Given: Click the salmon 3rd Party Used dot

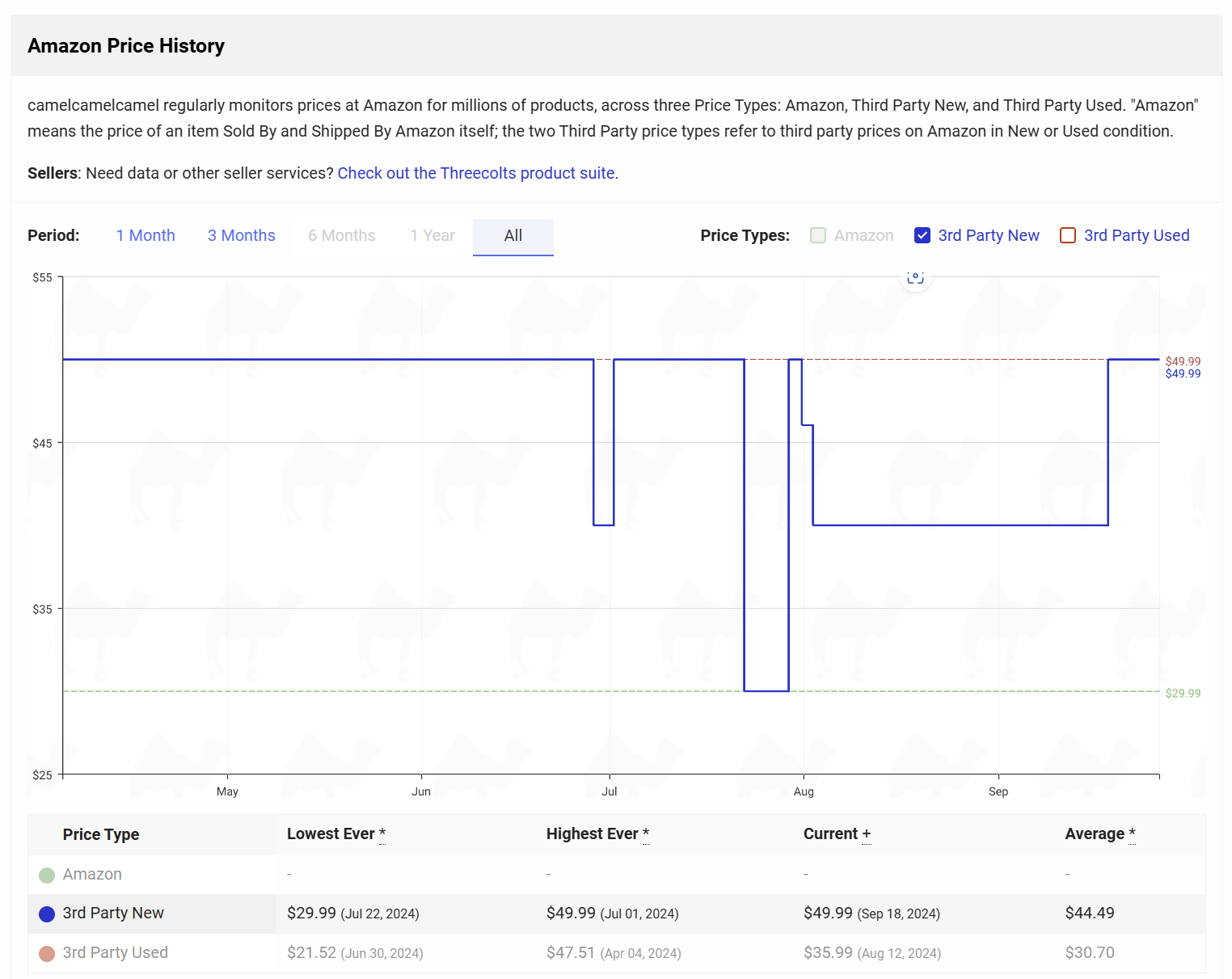Looking at the screenshot, I should tap(47, 953).
